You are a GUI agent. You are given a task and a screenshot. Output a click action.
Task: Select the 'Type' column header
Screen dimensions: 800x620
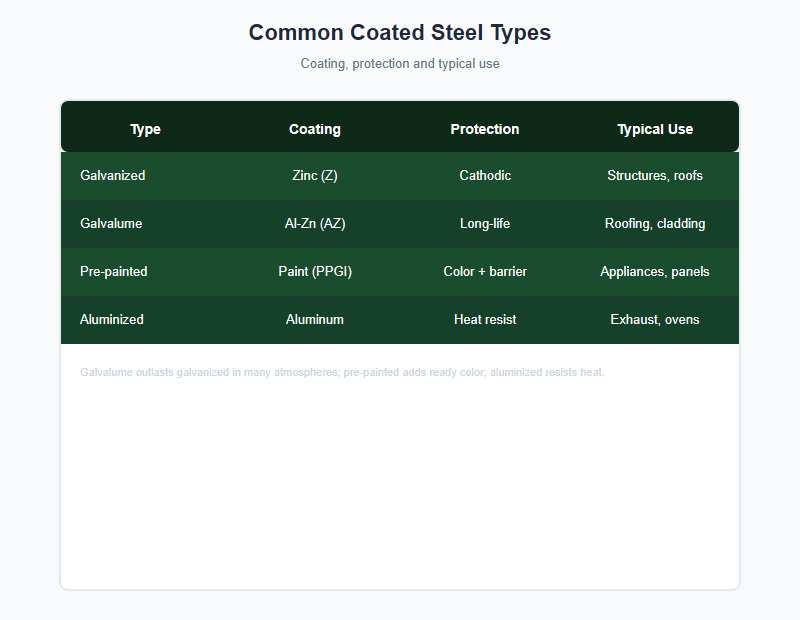click(145, 129)
